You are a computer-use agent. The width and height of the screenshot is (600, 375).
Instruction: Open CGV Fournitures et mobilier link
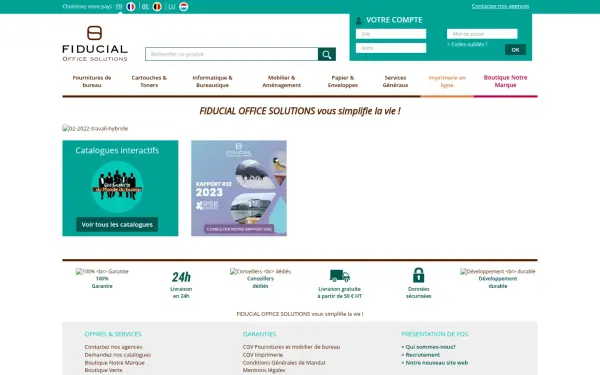click(291, 347)
